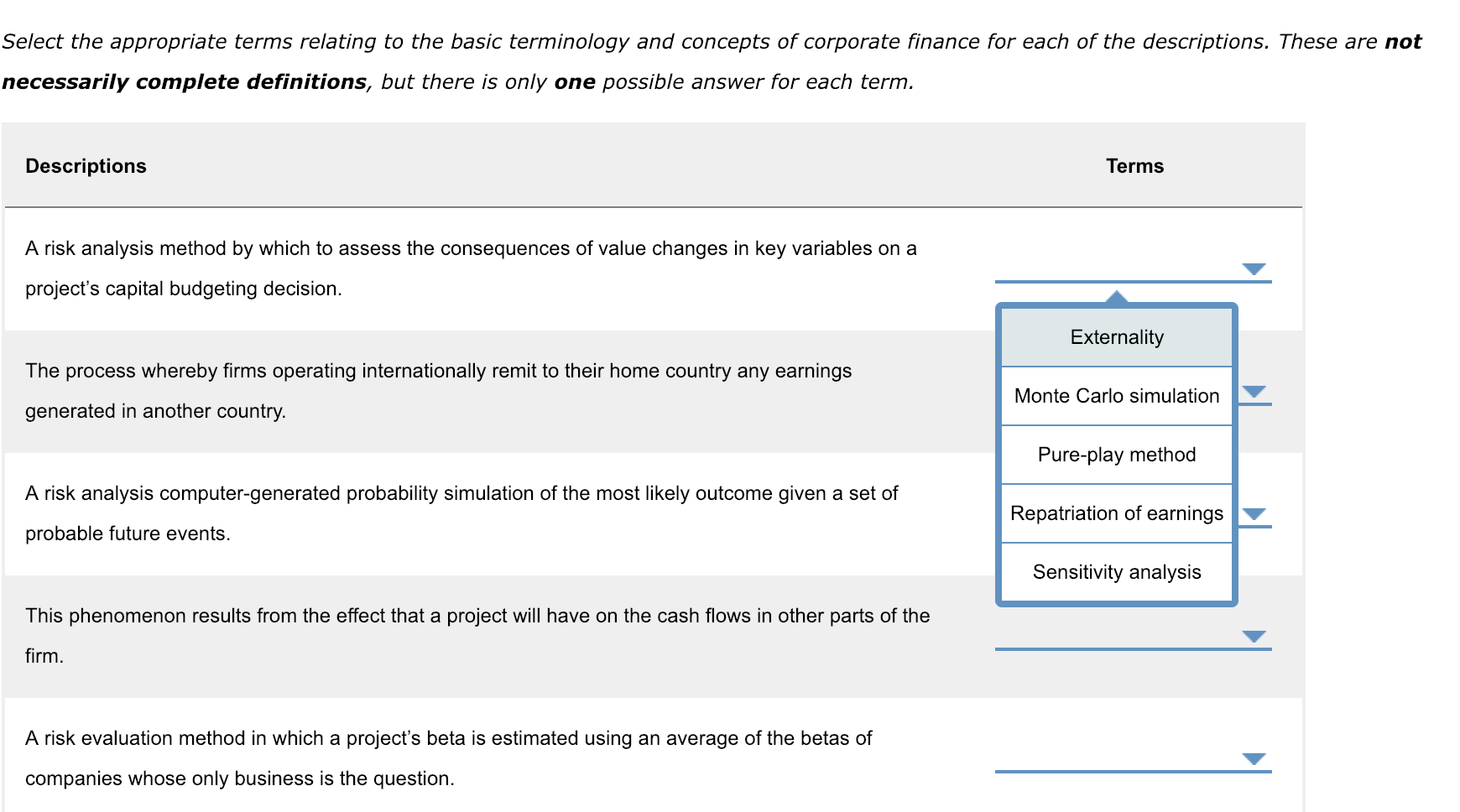Select "Pure-play method" option
This screenshot has height=812, width=1460.
1116,454
